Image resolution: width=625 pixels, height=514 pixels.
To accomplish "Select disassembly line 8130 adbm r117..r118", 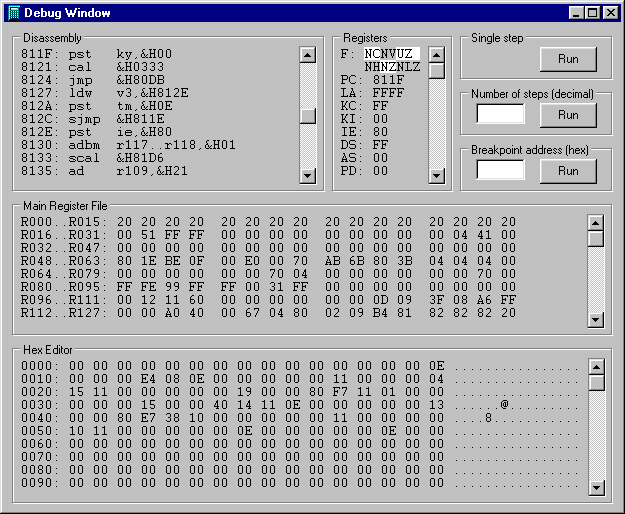I will [x=128, y=145].
